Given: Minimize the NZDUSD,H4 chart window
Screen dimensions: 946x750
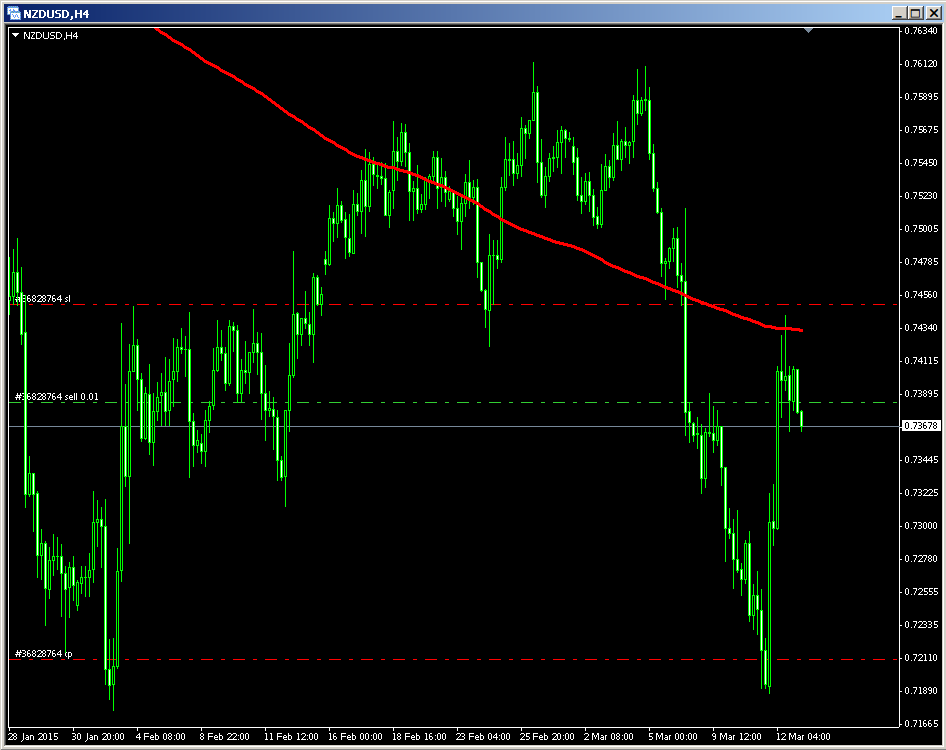Looking at the screenshot, I should pos(899,13).
